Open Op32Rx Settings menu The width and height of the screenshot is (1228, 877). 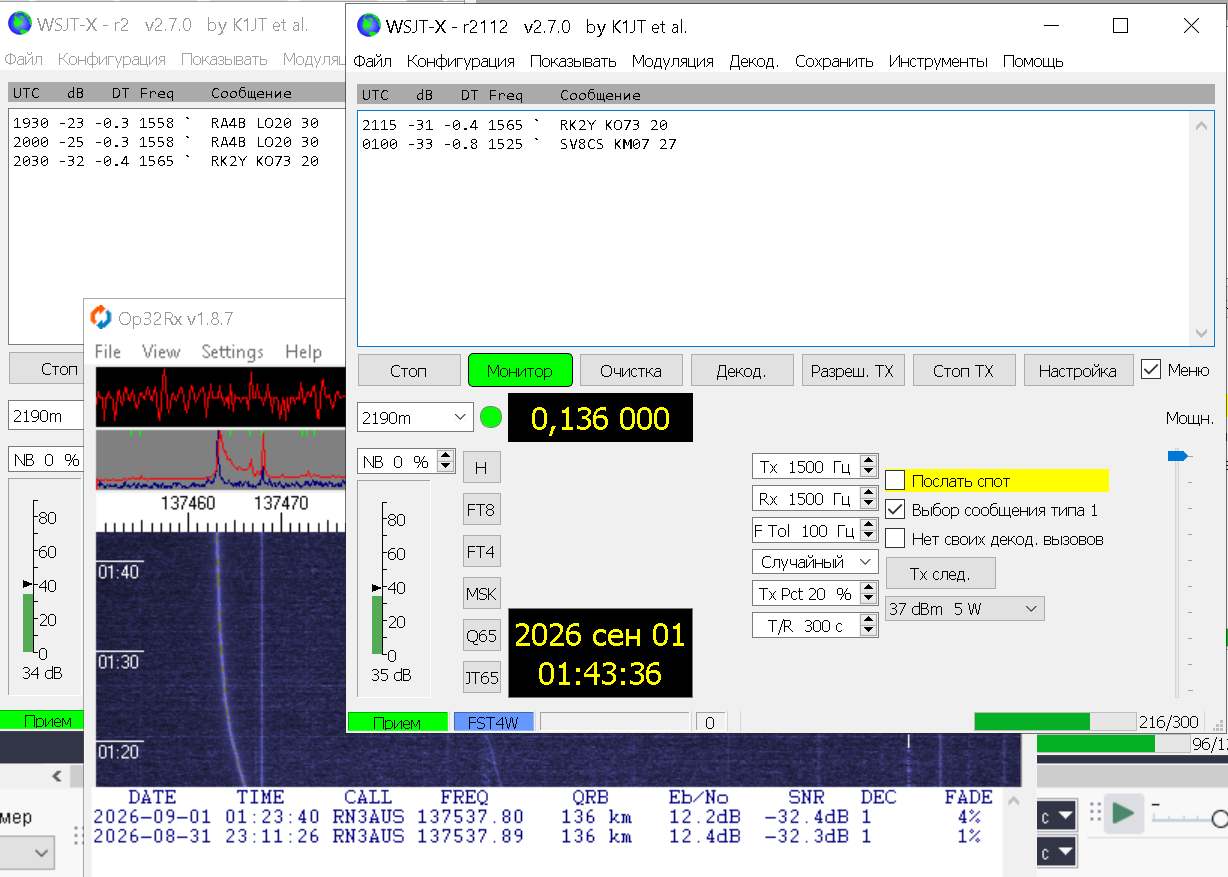232,352
